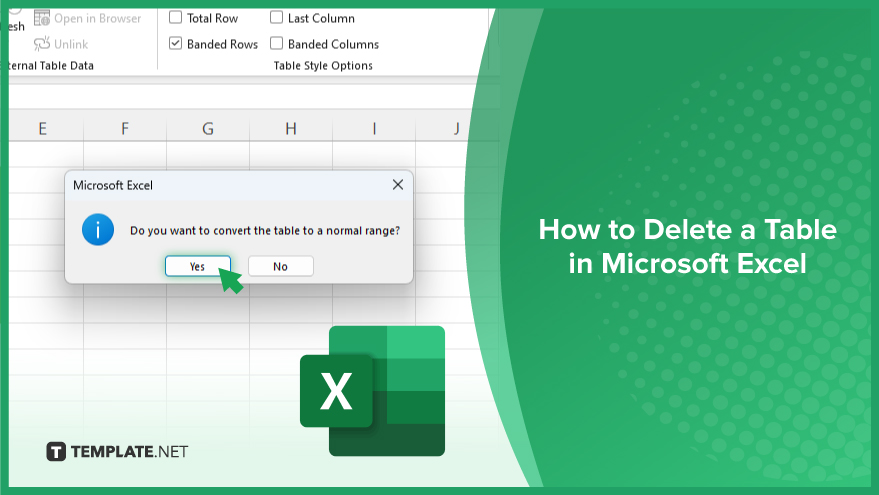Screen dimensions: 879x495
Task: Enable the Total Row checkbox
Action: tap(175, 17)
